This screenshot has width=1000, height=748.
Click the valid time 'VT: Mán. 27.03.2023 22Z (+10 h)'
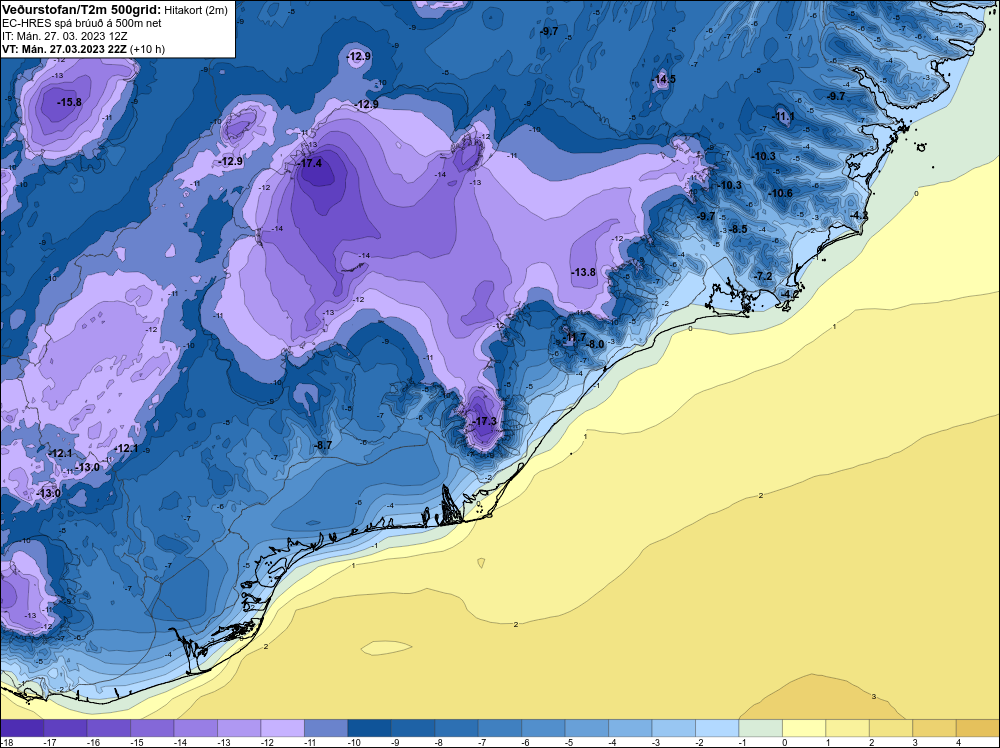pyautogui.click(x=84, y=49)
